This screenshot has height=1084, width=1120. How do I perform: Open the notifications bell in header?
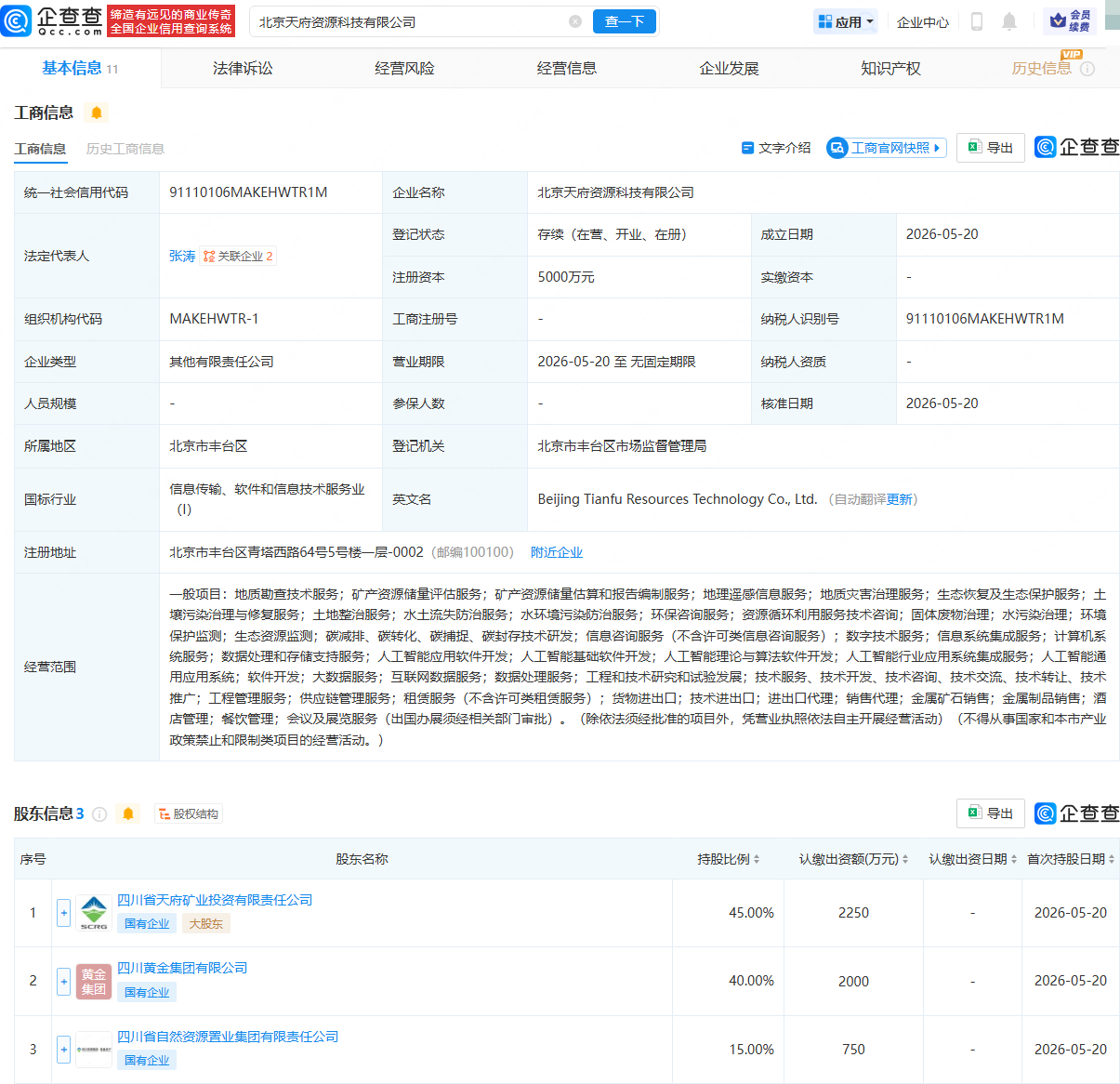(1009, 21)
